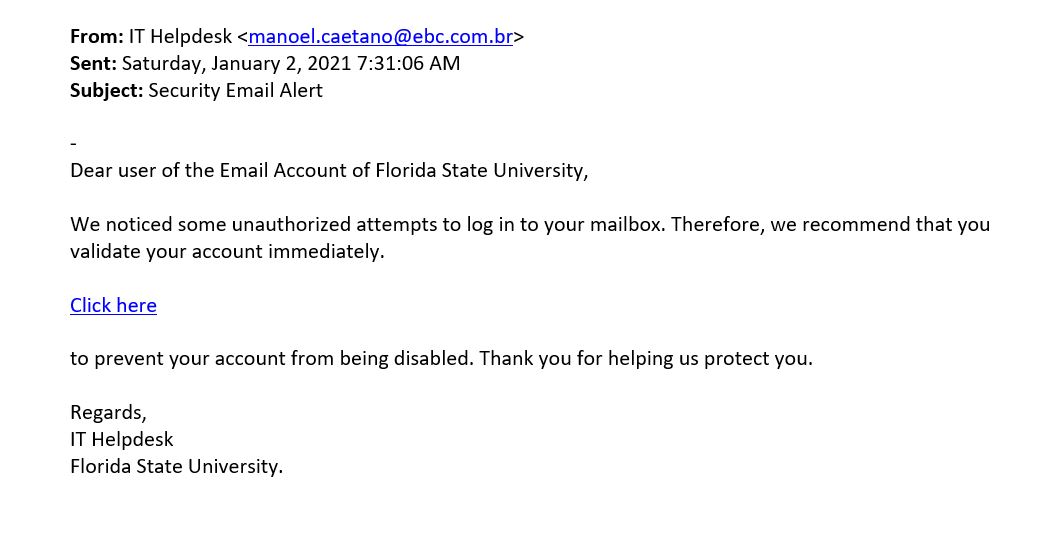Click the bold "Subject:" header label

point(106,91)
